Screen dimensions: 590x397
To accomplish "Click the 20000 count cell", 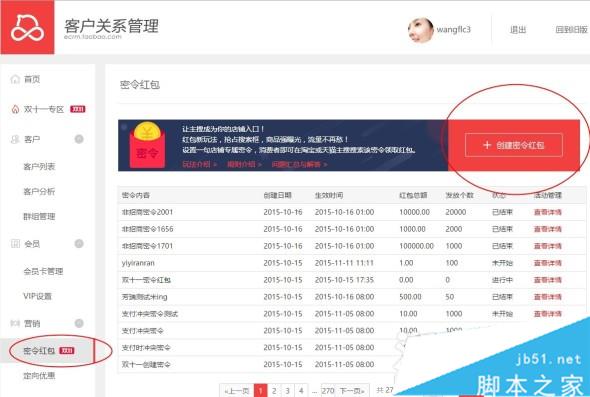I will 456,212.
